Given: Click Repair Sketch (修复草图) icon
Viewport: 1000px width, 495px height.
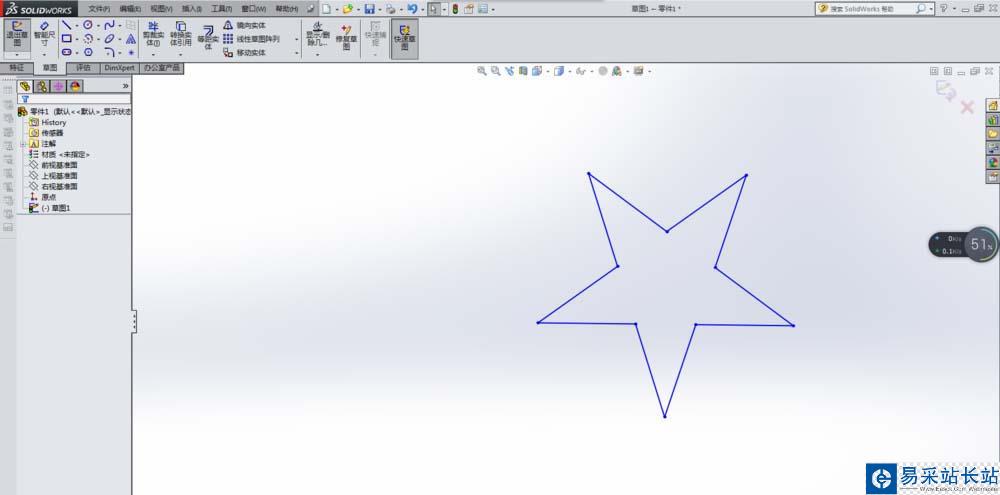Looking at the screenshot, I should (346, 36).
